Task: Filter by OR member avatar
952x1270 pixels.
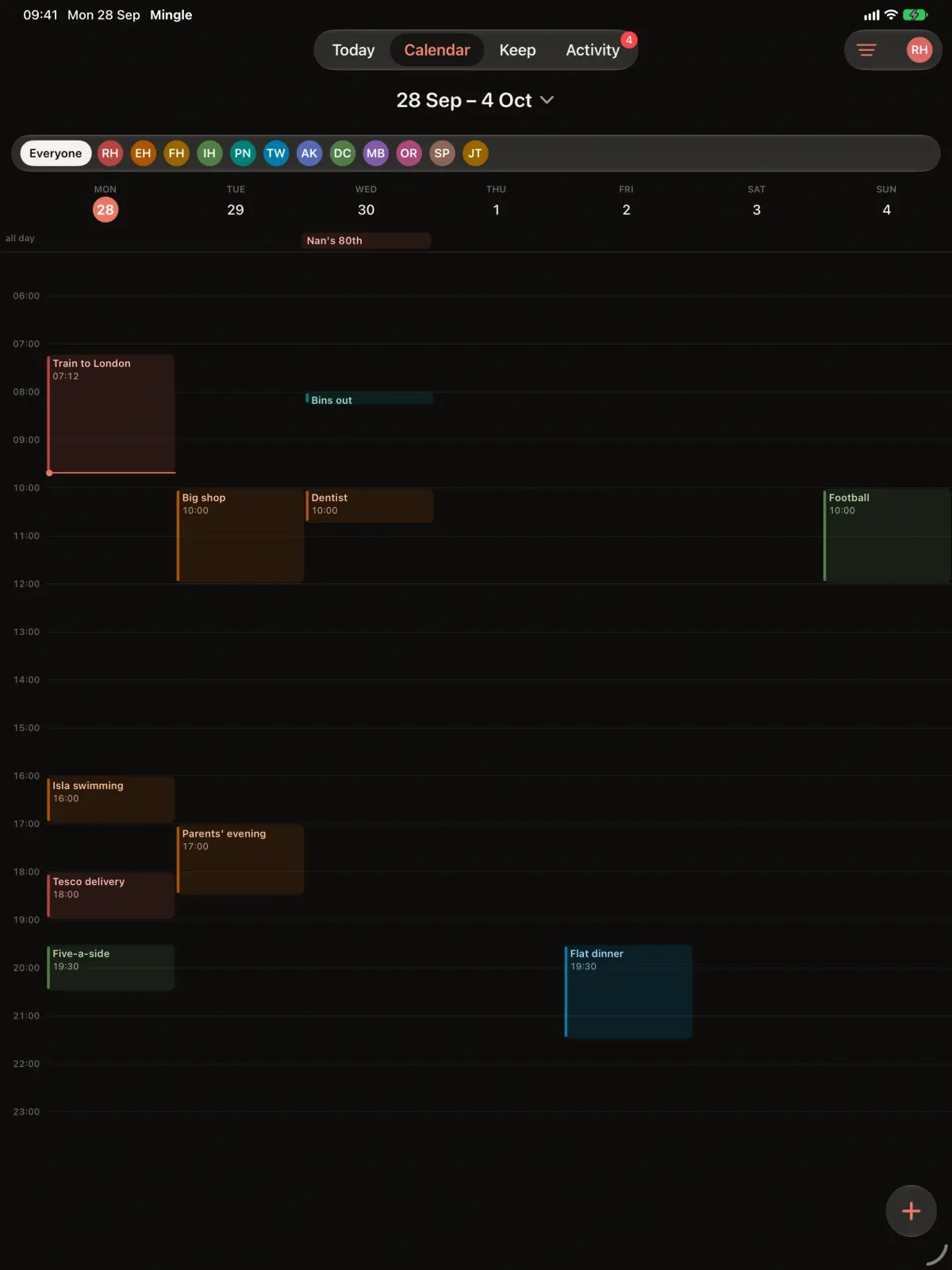Action: coord(409,153)
